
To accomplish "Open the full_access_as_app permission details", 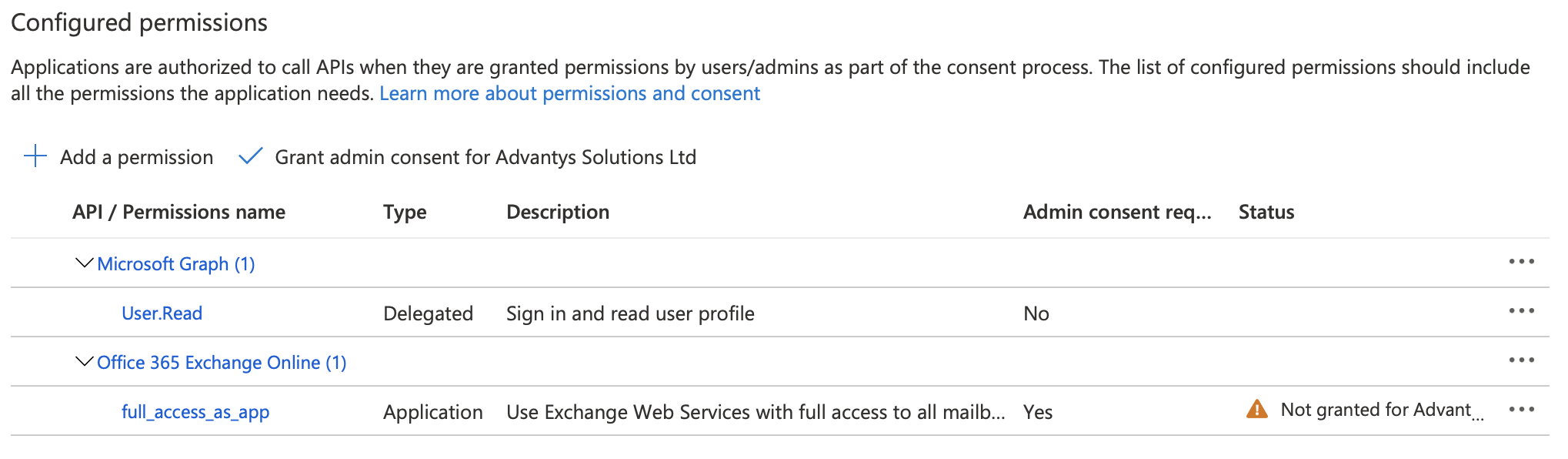I will (195, 412).
